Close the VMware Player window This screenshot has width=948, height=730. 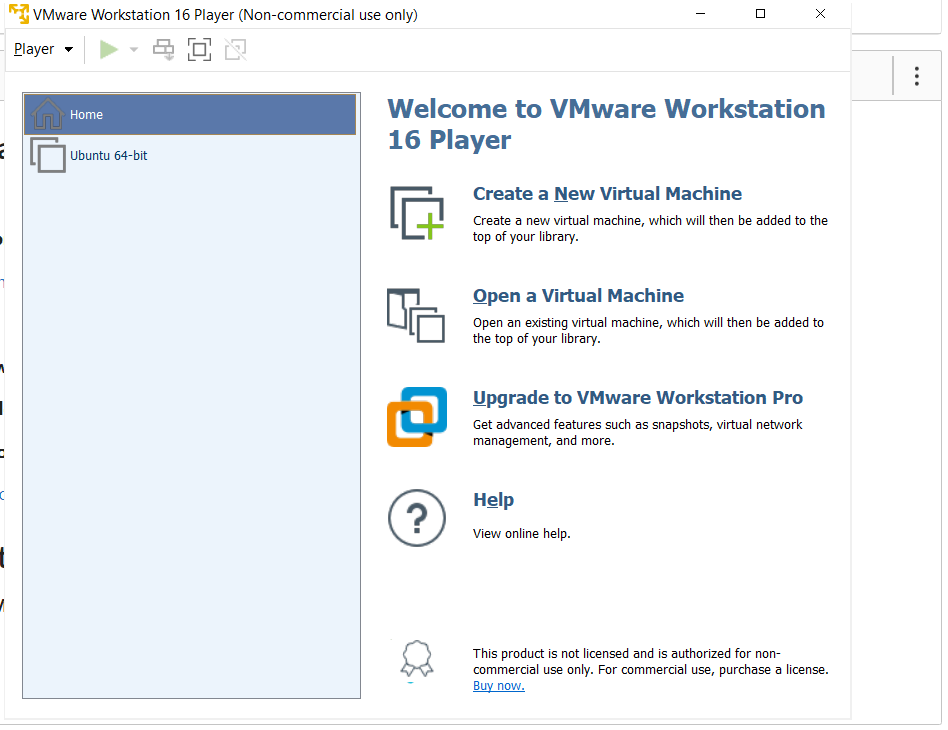820,13
